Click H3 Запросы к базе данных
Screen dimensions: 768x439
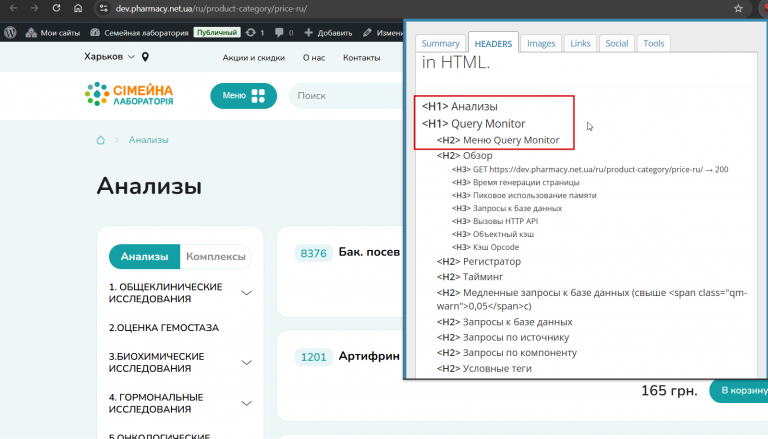[x=507, y=208]
